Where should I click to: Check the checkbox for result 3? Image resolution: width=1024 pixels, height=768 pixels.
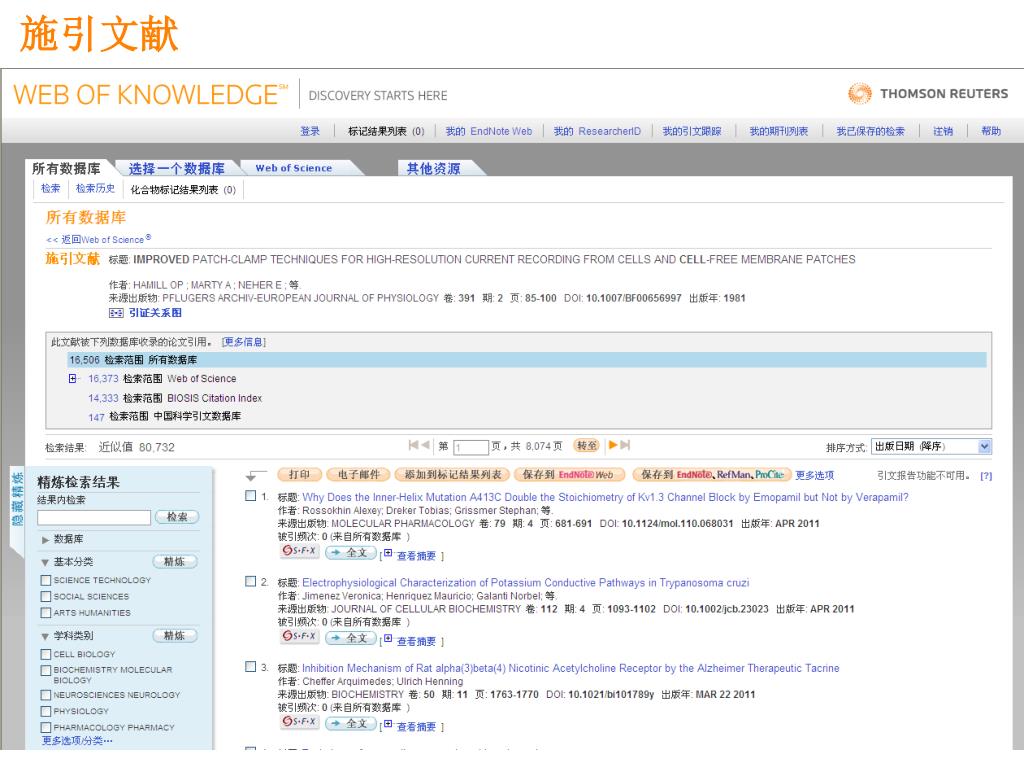[250, 667]
